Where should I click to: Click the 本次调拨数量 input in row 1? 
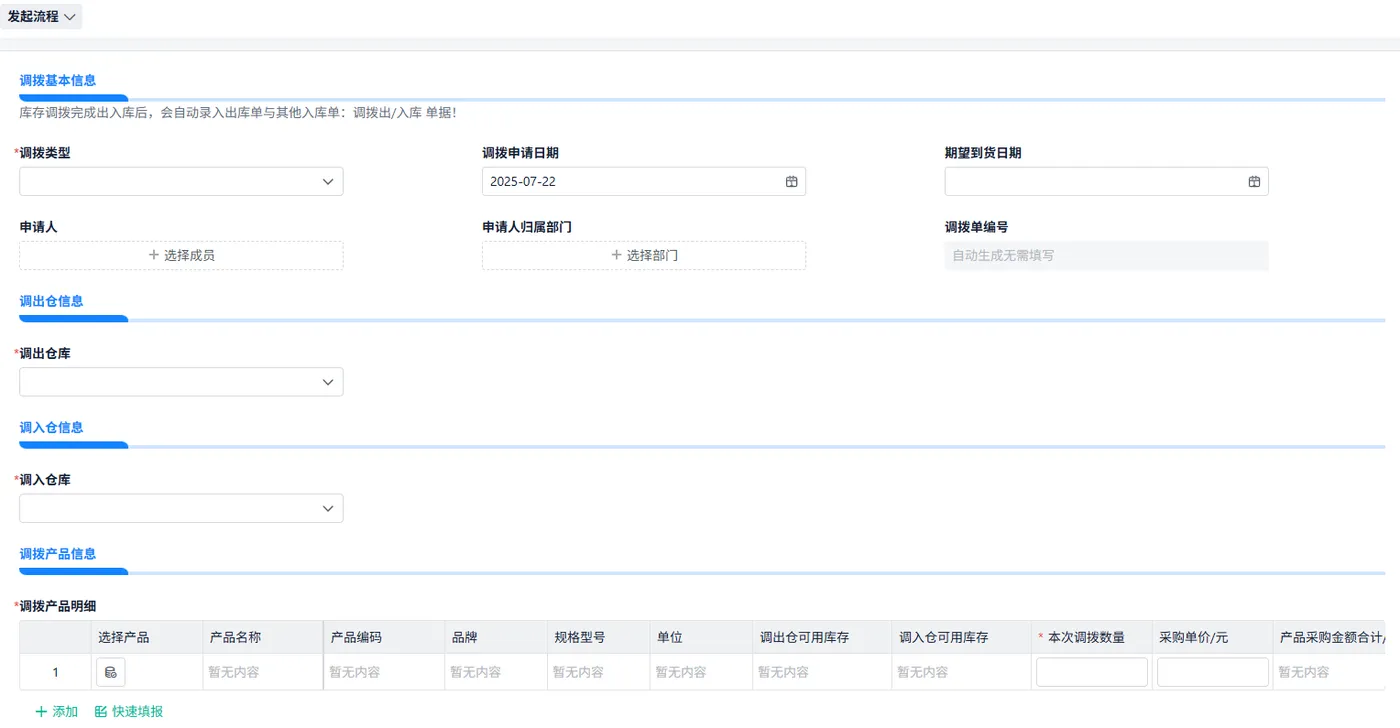[1092, 672]
